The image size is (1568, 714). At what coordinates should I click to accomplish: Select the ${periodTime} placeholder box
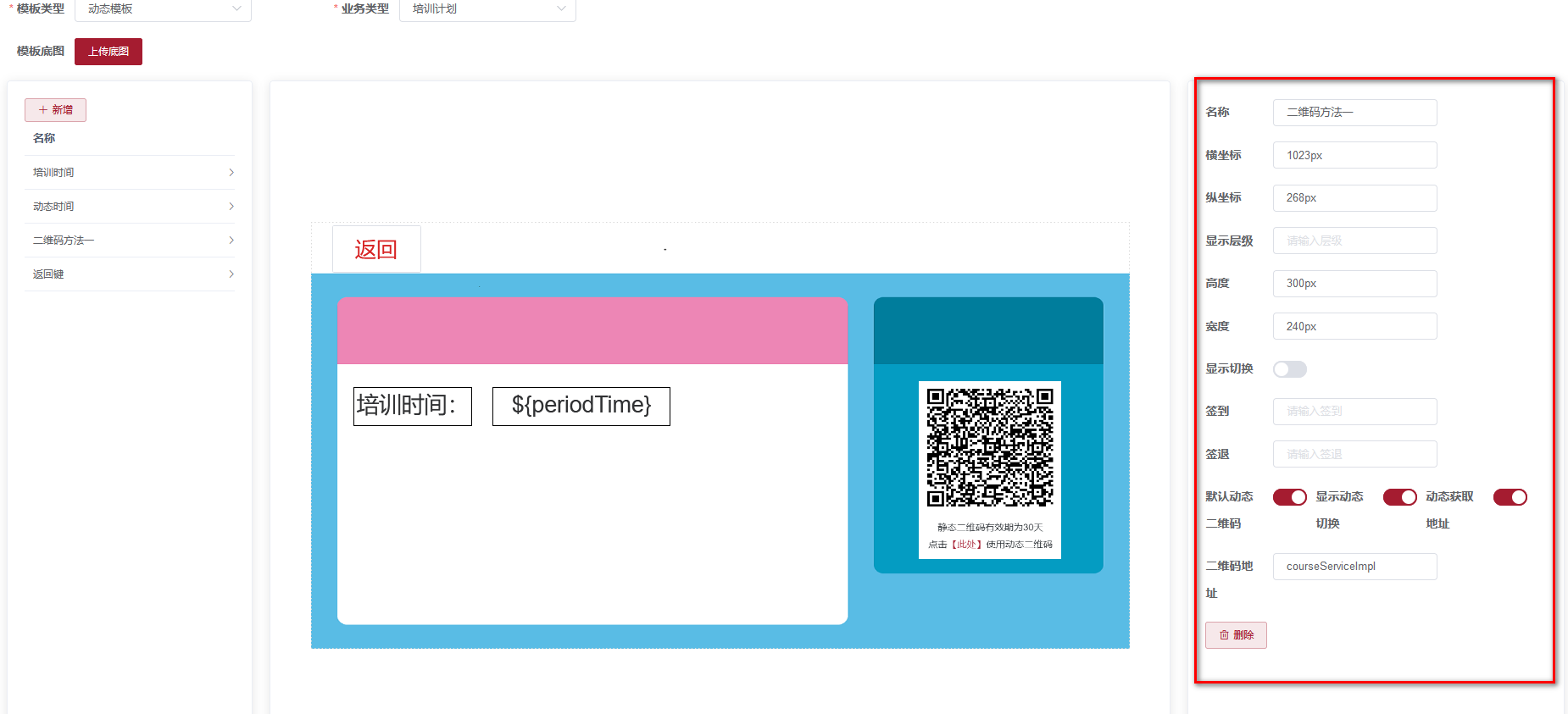click(581, 407)
